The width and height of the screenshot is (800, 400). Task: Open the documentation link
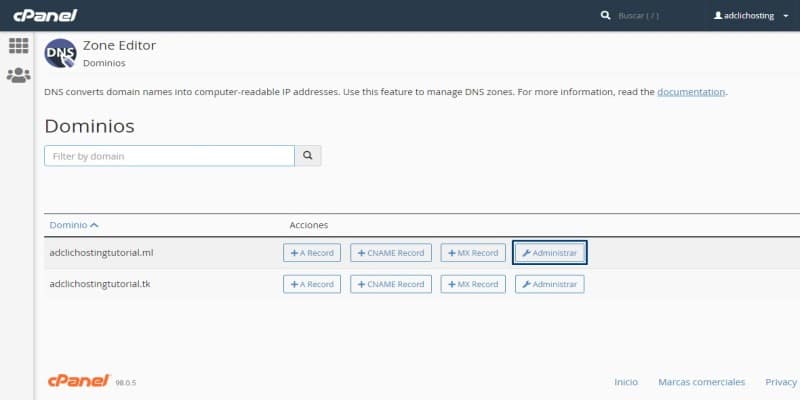point(691,92)
